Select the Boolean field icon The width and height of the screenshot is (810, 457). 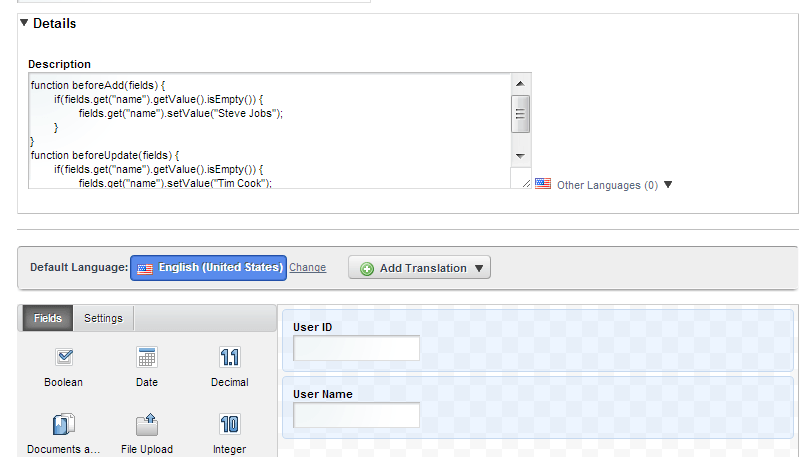[x=63, y=357]
